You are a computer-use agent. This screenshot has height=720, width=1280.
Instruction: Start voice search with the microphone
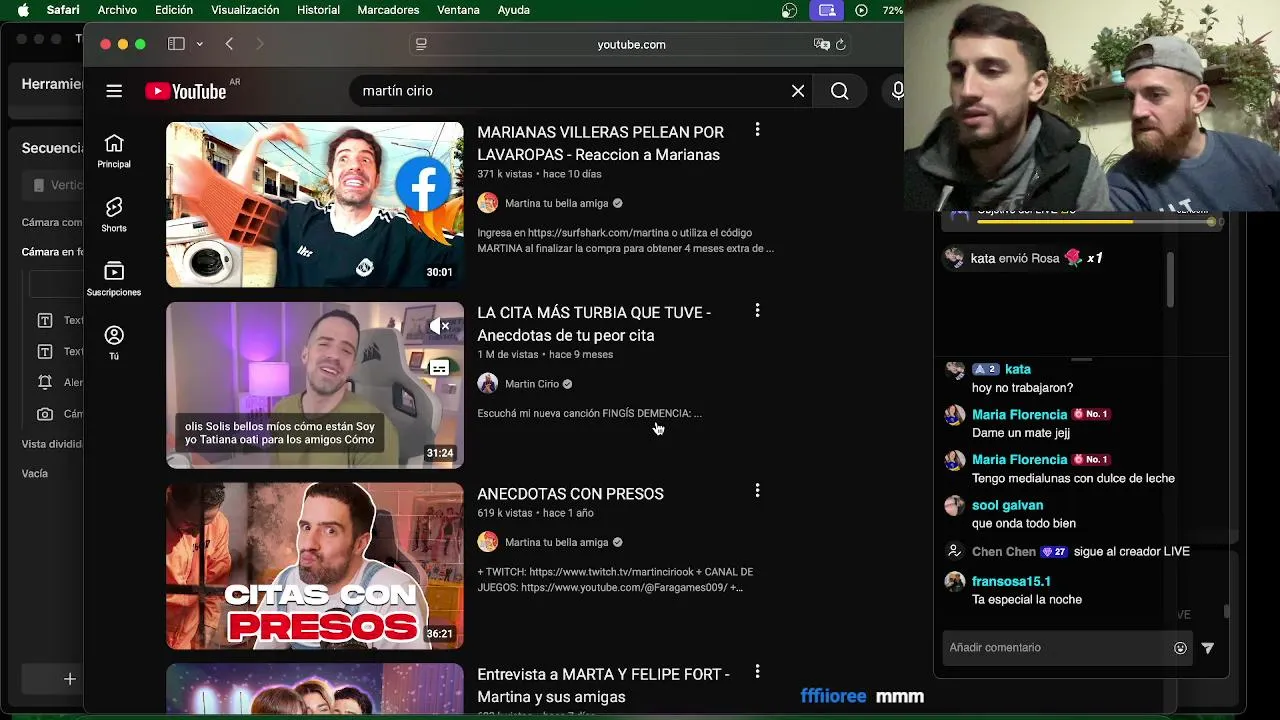click(x=897, y=91)
